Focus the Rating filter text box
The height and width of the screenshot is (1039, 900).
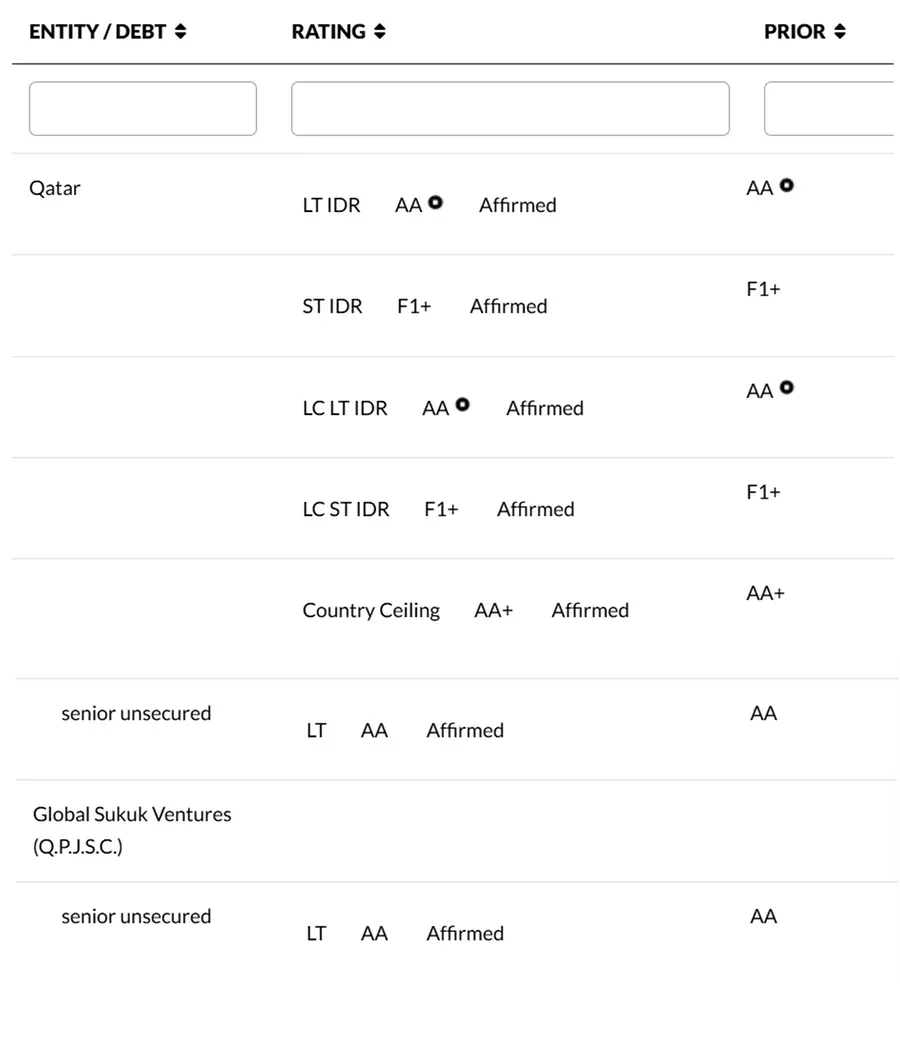pos(510,109)
